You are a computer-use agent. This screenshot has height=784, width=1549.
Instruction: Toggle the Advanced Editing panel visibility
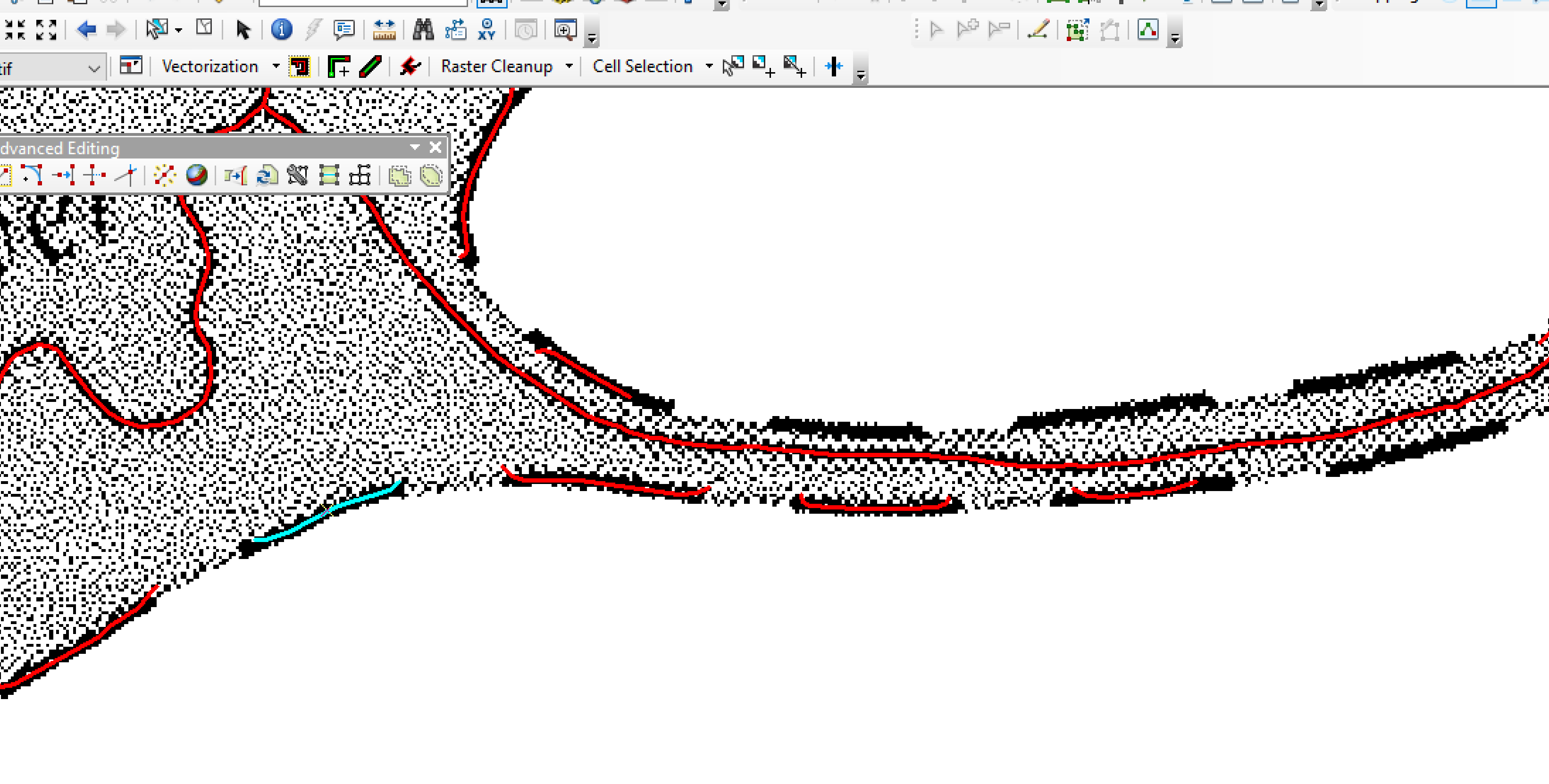click(435, 147)
